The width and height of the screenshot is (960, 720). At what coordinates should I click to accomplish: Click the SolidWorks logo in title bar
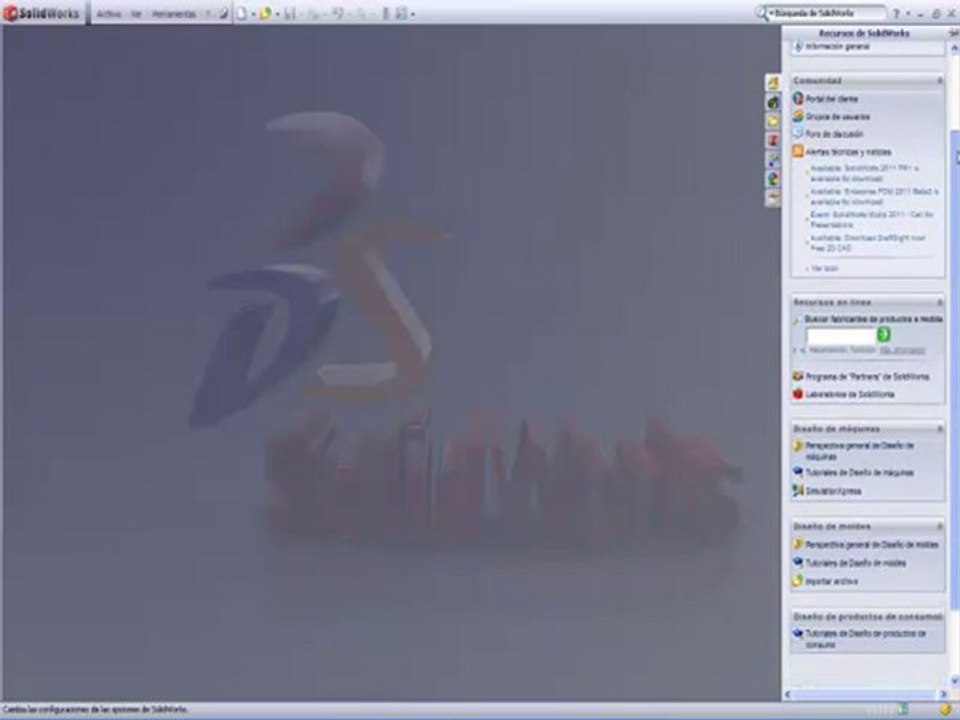(42, 13)
